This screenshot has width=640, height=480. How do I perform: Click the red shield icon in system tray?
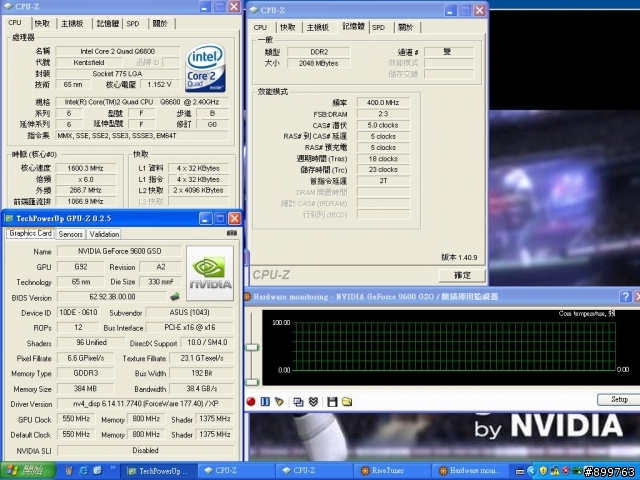coord(566,471)
